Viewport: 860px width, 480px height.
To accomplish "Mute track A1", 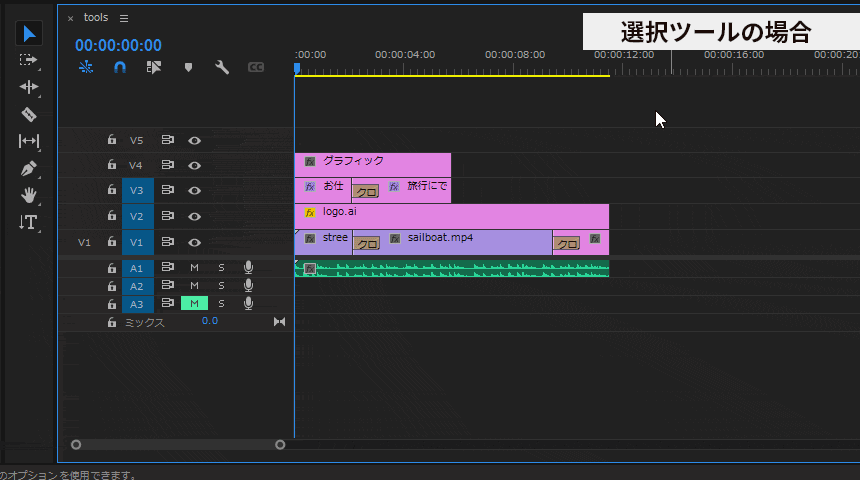I will click(194, 268).
